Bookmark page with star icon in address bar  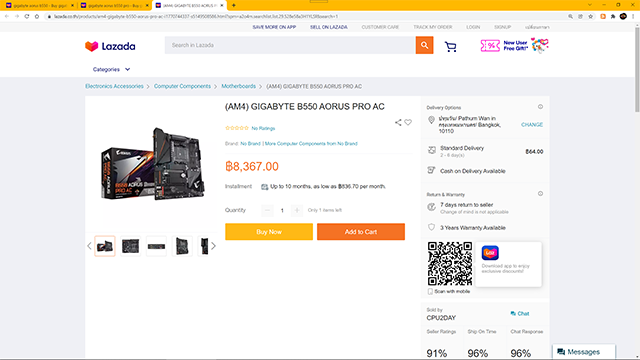(x=591, y=16)
